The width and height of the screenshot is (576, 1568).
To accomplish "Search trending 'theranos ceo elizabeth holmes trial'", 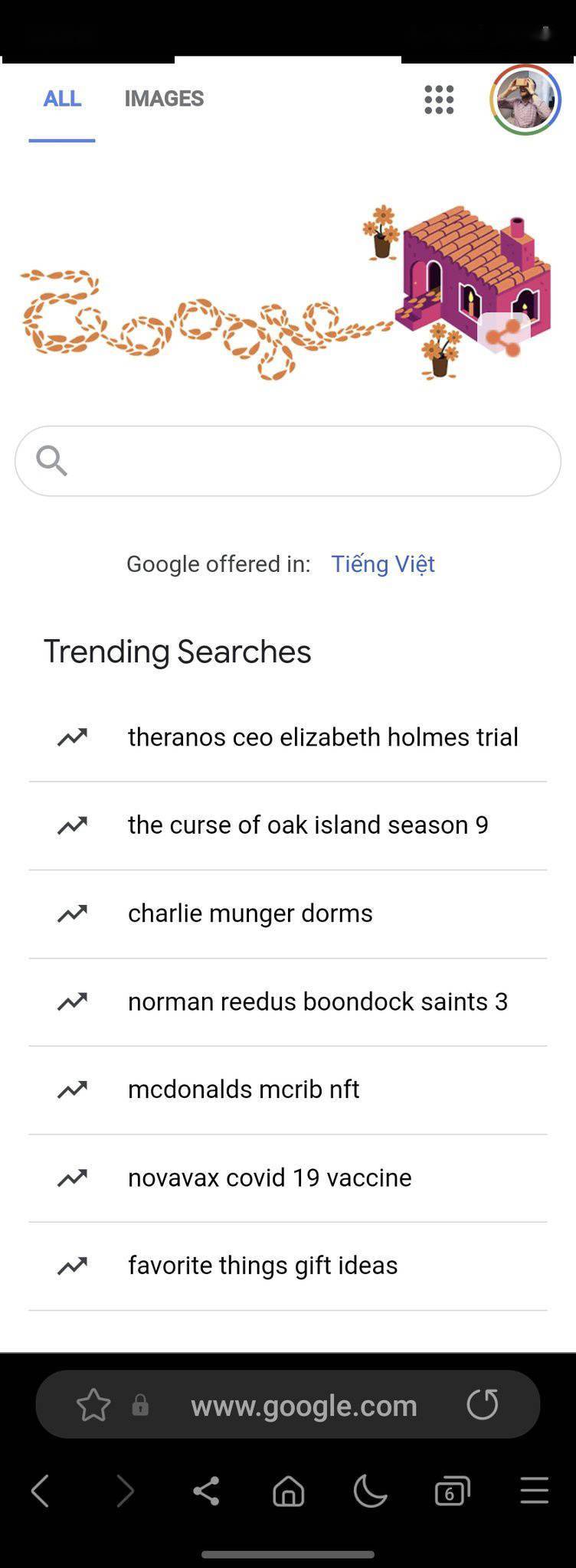I will (322, 737).
